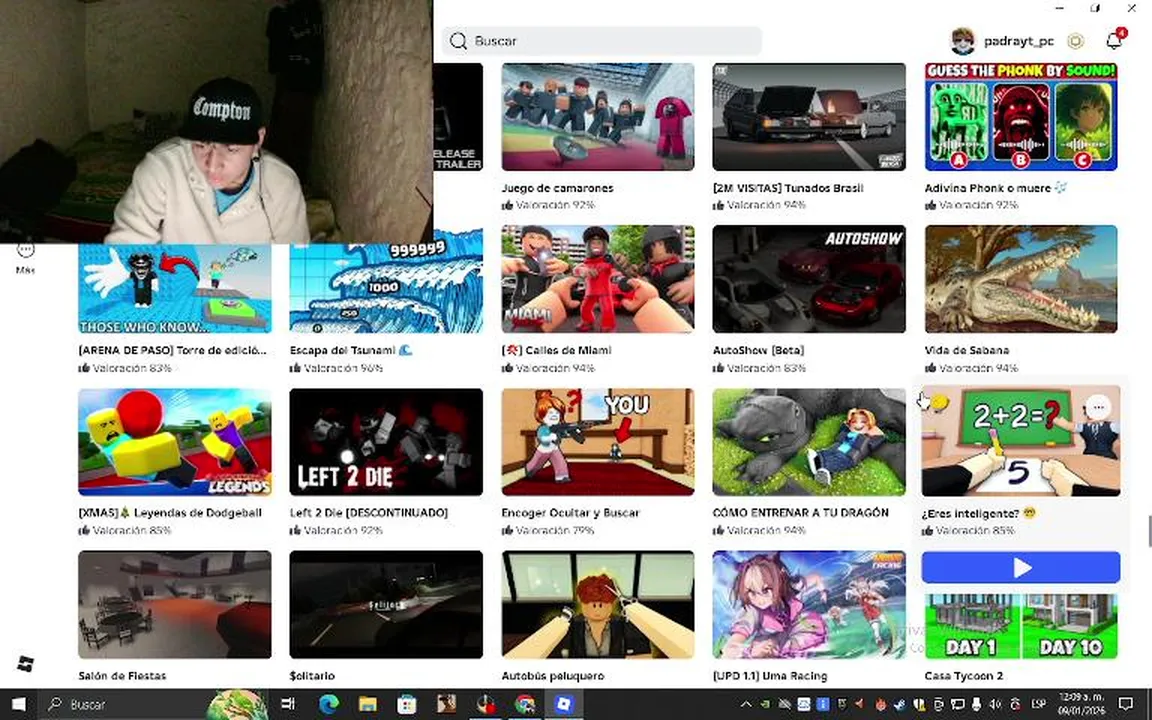
Task: Click the search magnifier icon in Roblox
Action: (458, 41)
